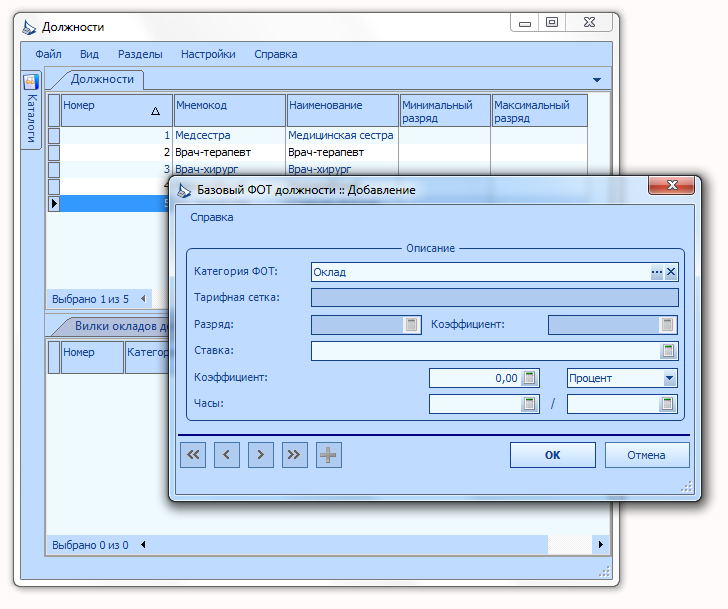Click Мнемокод column header
The image size is (728, 609).
(229, 110)
